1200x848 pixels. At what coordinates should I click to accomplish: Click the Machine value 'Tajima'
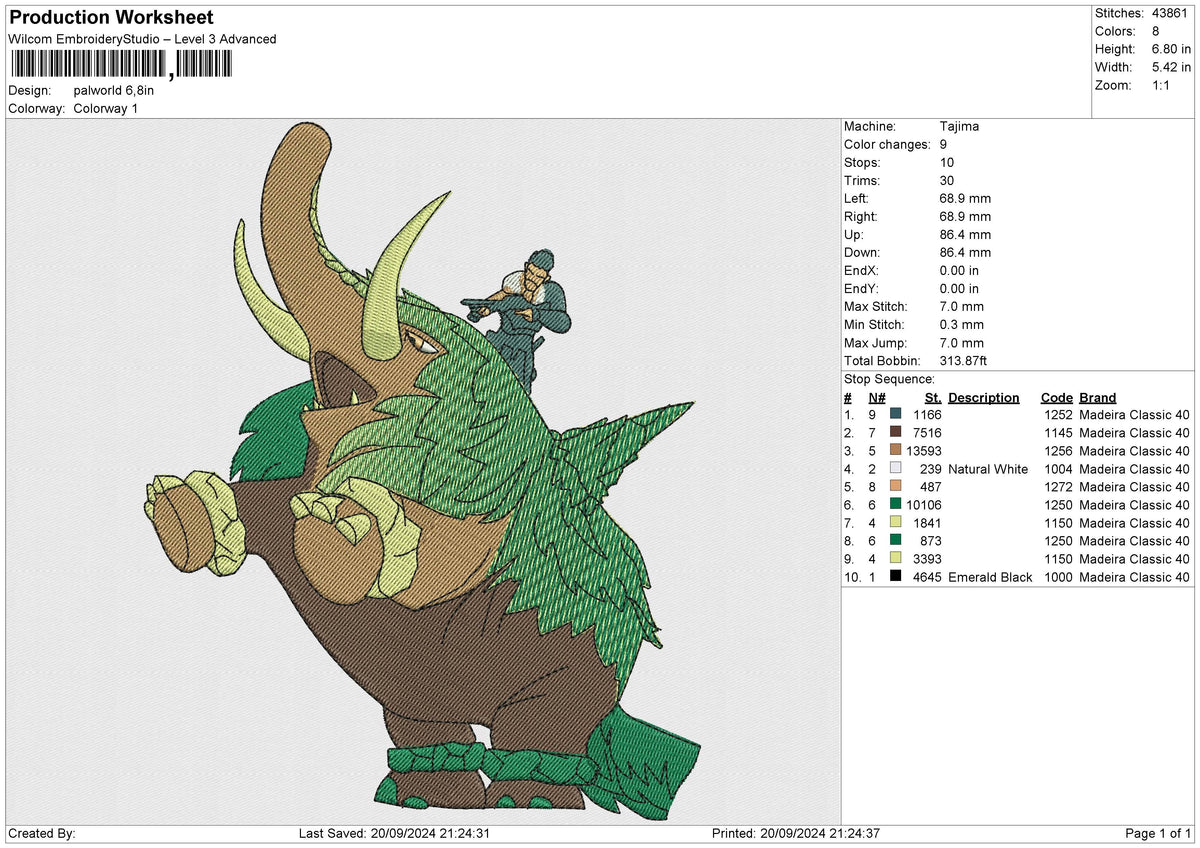point(960,127)
